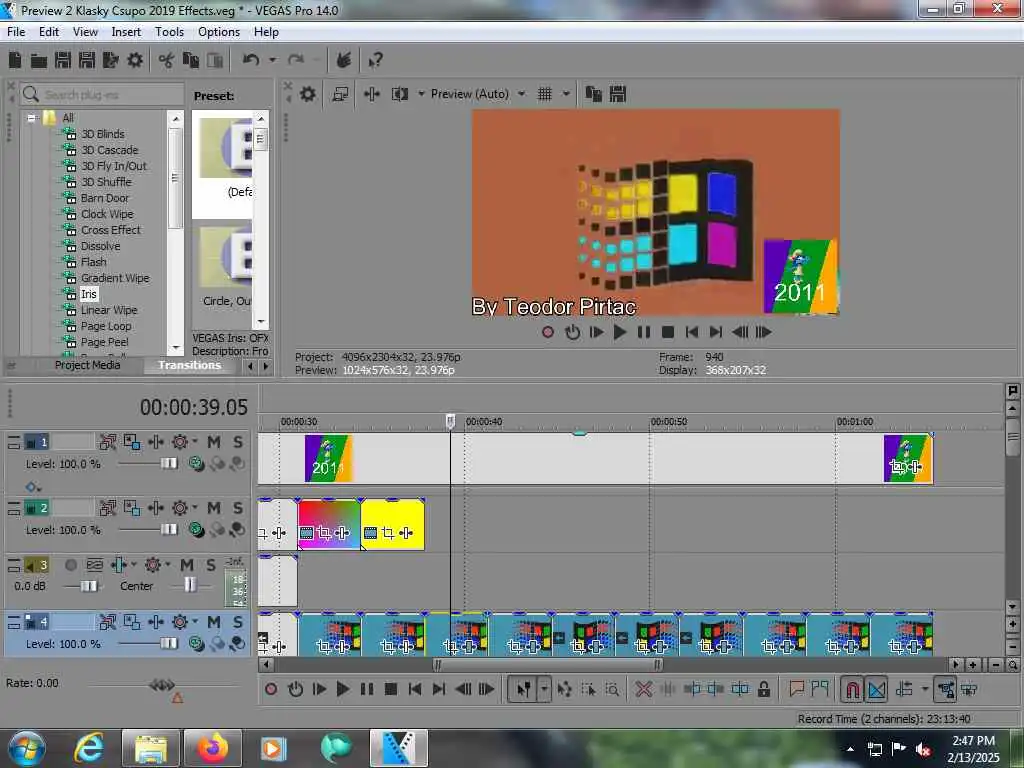The width and height of the screenshot is (1024, 768).
Task: Create new project from main toolbar
Action: click(x=15, y=60)
